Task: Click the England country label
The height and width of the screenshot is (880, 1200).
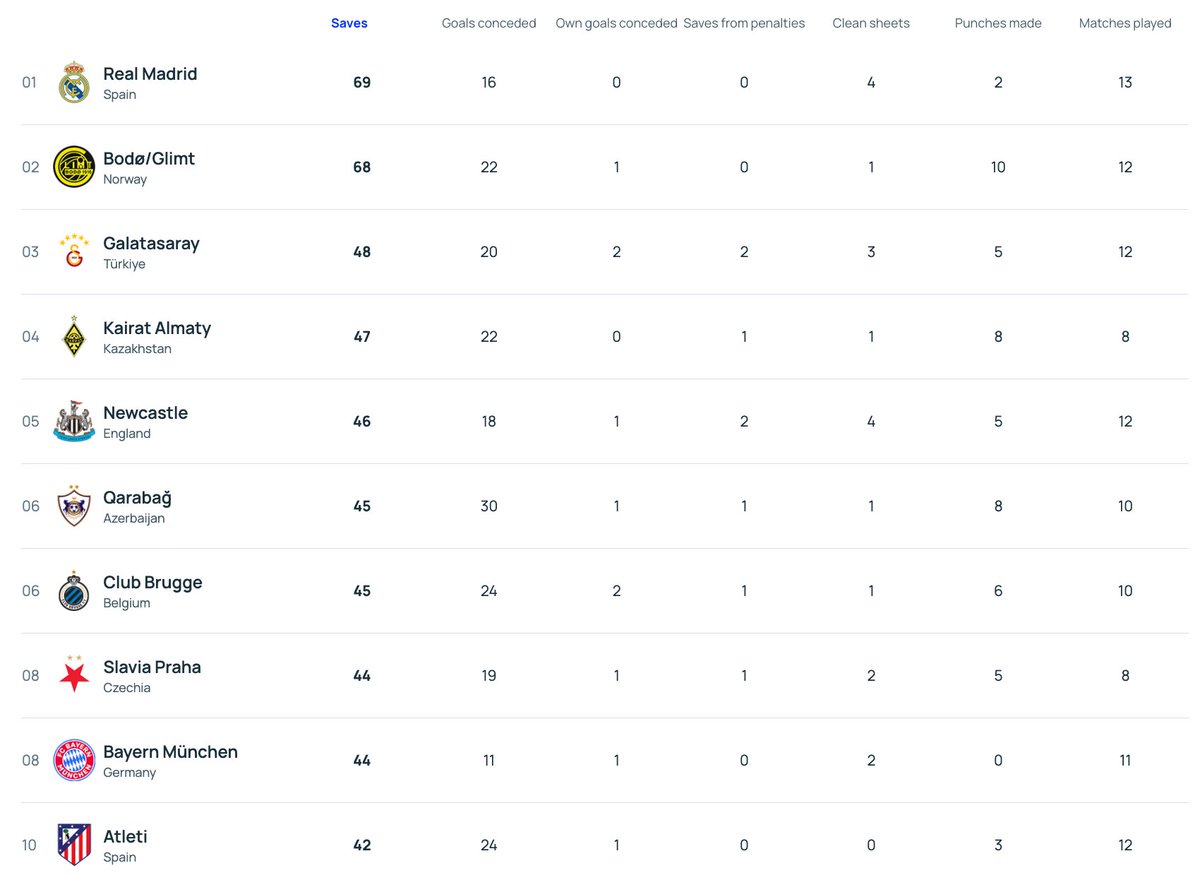Action: pyautogui.click(x=127, y=434)
